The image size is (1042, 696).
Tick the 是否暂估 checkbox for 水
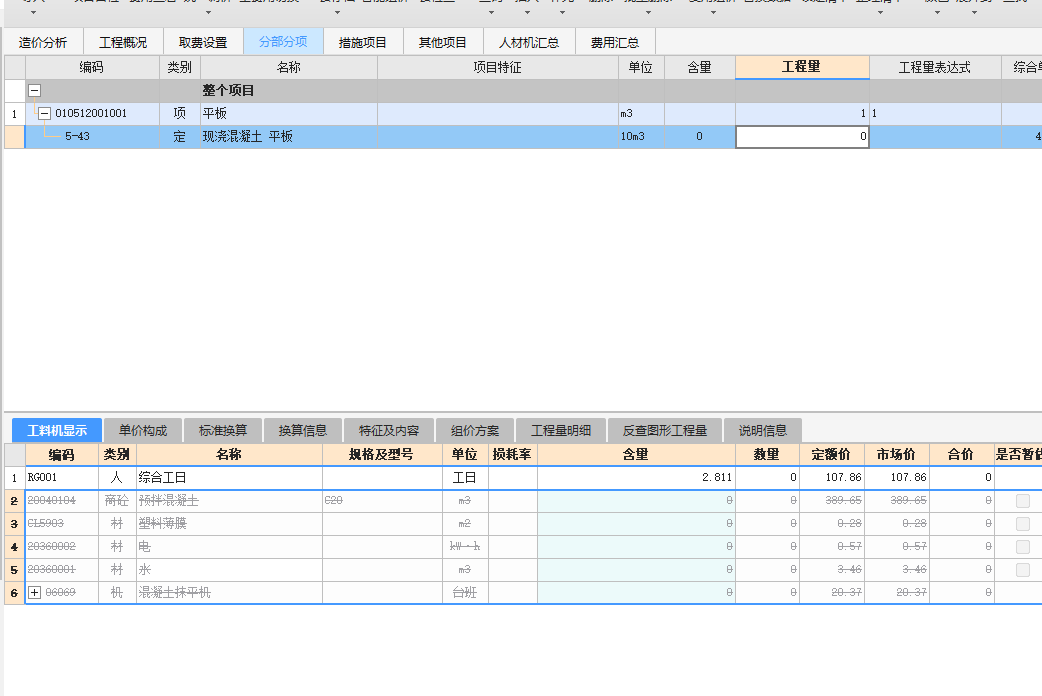pyautogui.click(x=1023, y=570)
